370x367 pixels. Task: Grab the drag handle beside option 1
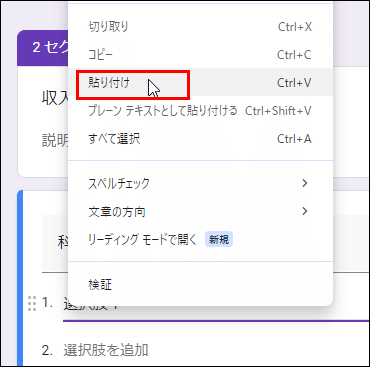32,303
